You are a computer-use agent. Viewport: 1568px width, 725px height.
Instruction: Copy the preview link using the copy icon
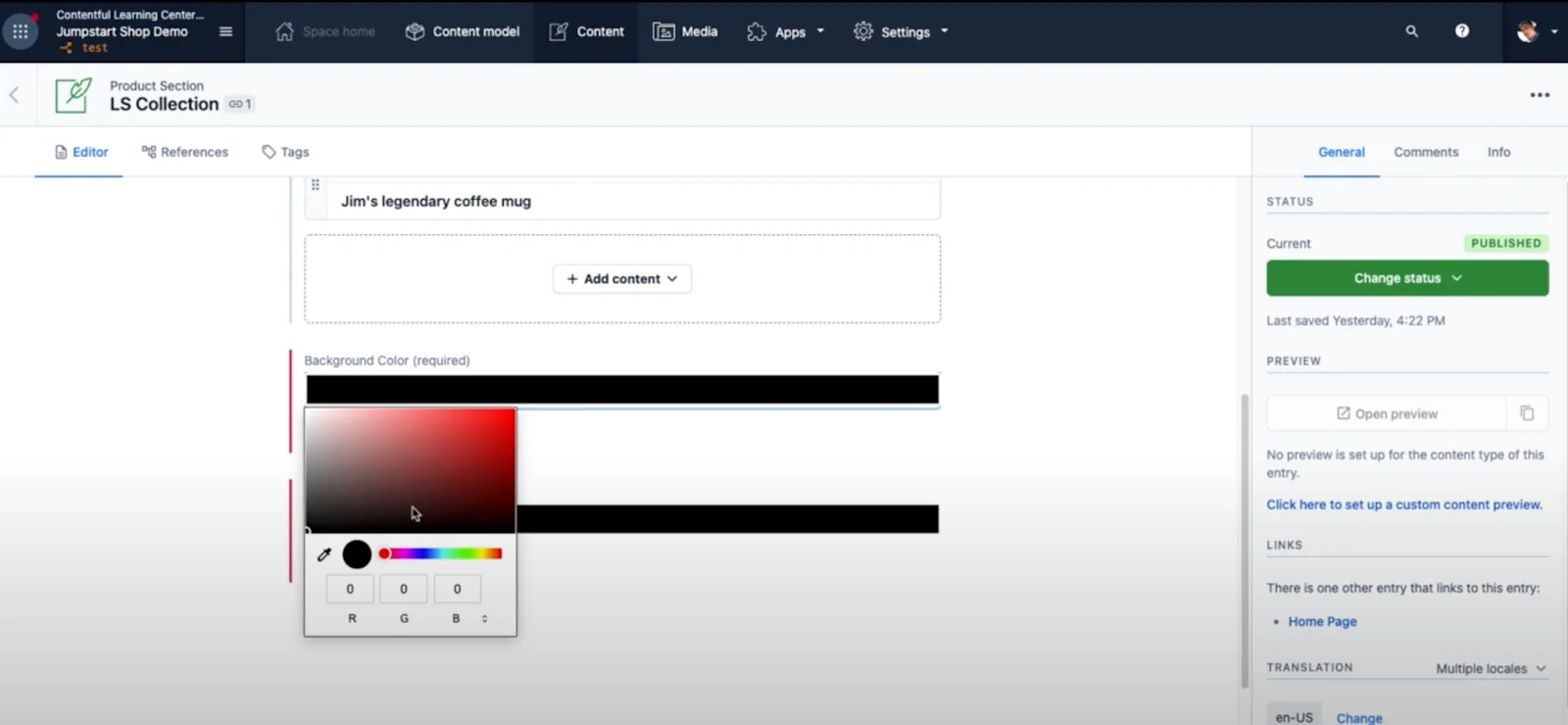point(1527,413)
